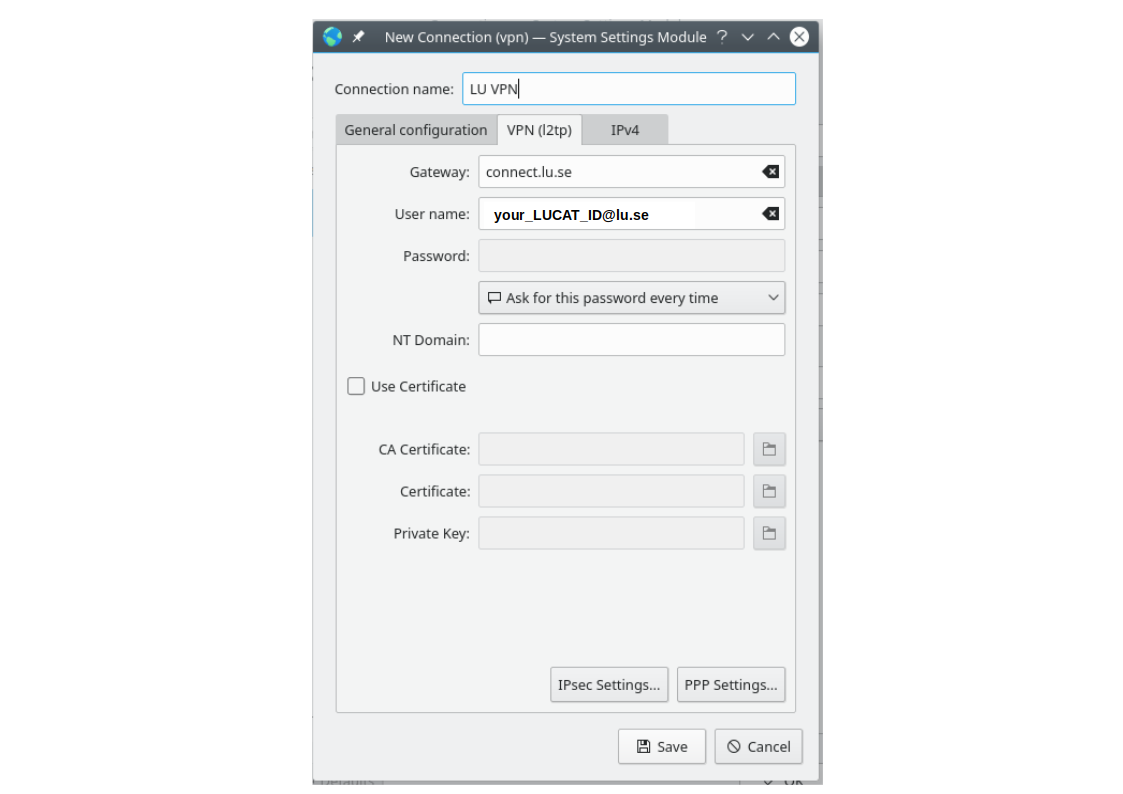Screen dimensions: 1123x794
Task: Click the Password input field
Action: [x=632, y=256]
